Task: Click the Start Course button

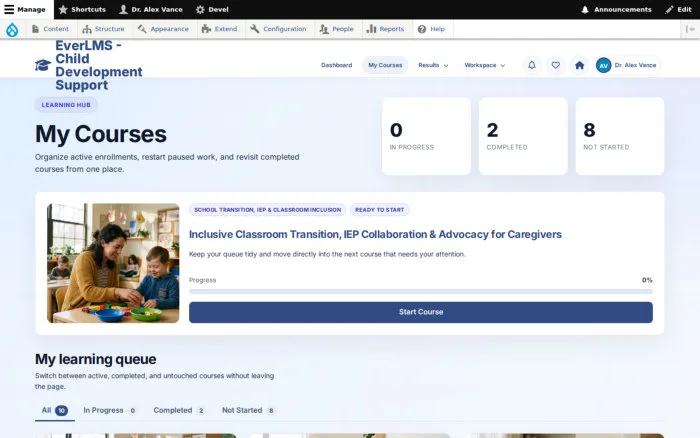Action: 421,312
